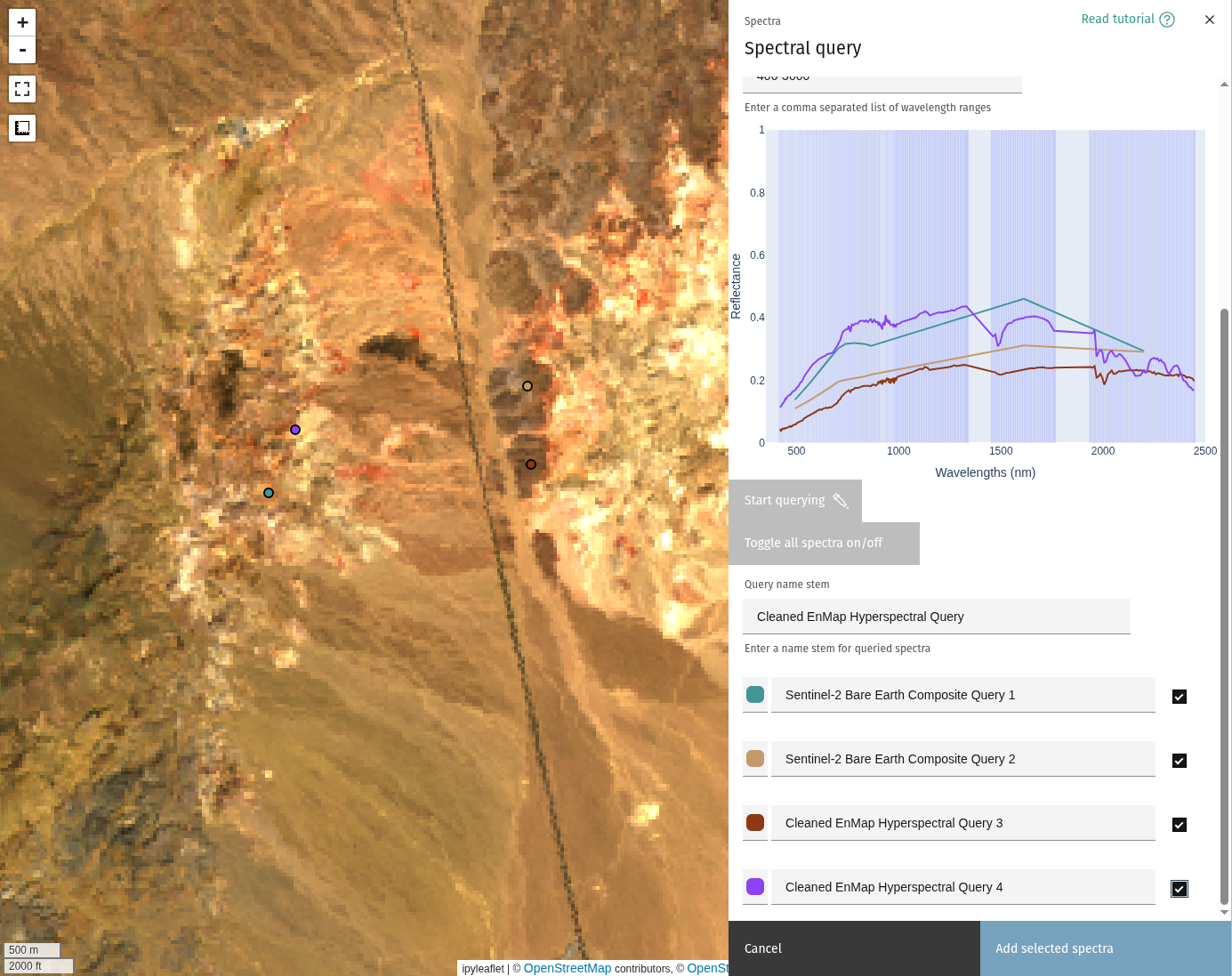
Task: Open teal color swatch for Query 1
Action: [755, 695]
